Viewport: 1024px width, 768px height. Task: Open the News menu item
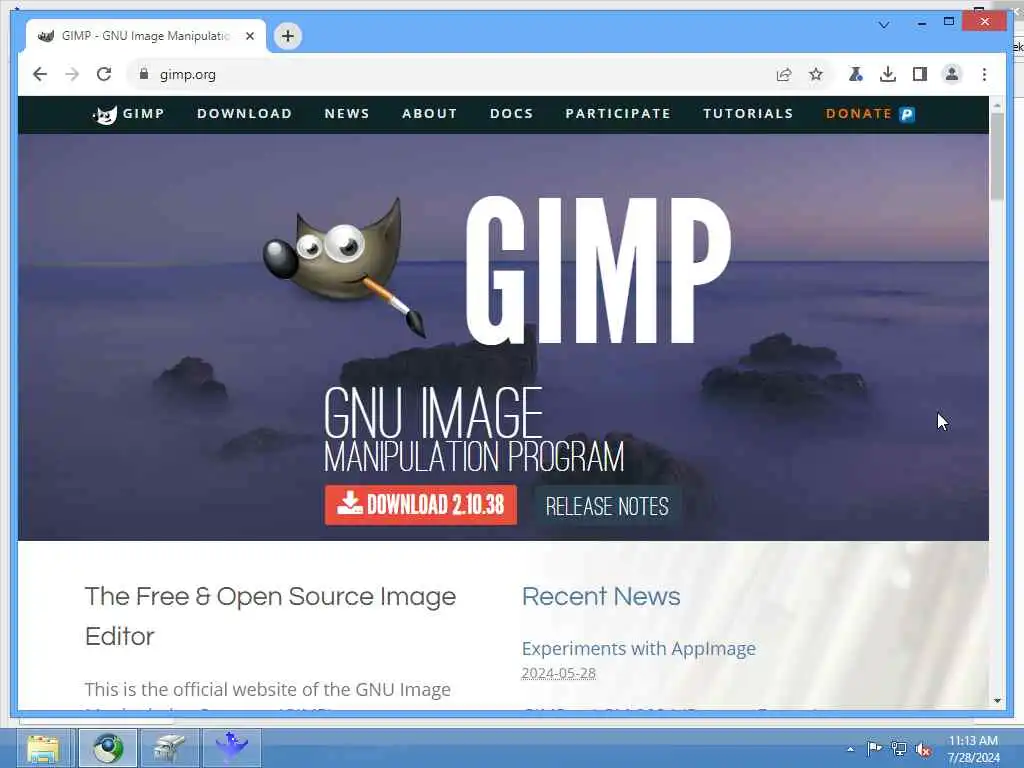pyautogui.click(x=347, y=114)
